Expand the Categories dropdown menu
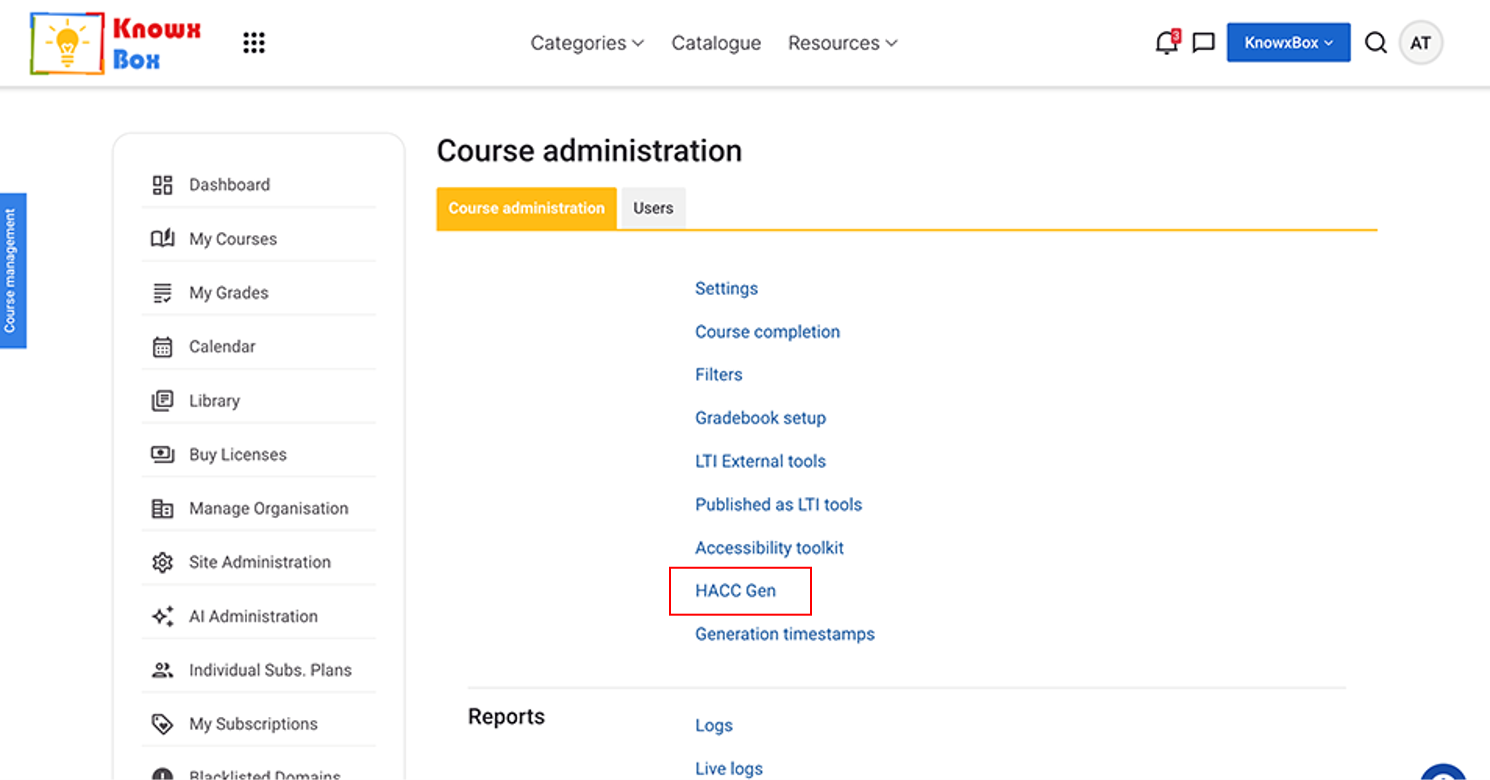 587,43
